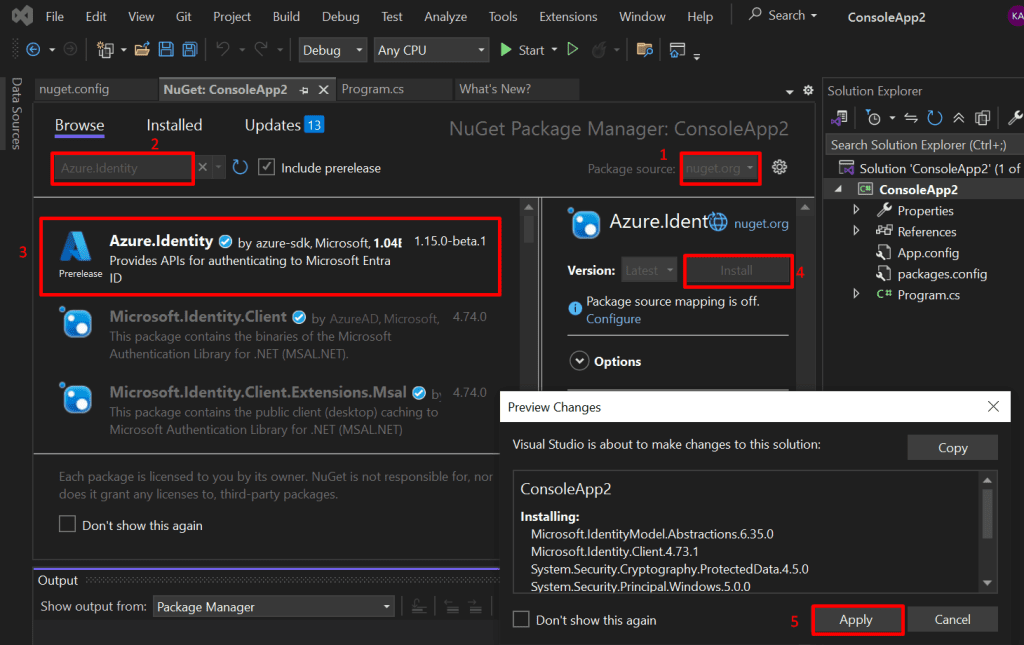Screen dimensions: 1024x645
Task: Check Don't show this again under license notice
Action: (x=67, y=525)
